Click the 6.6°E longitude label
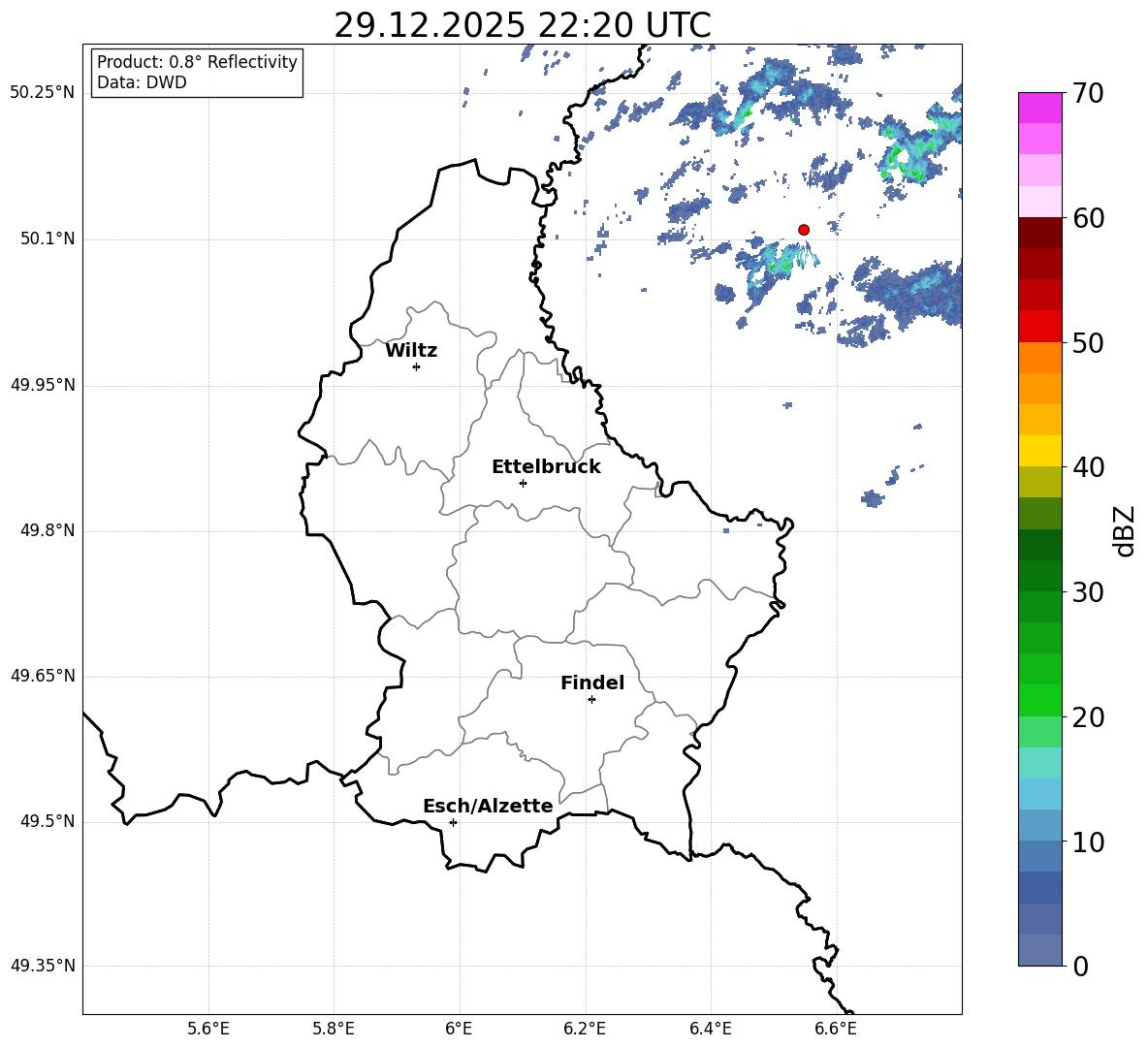 click(836, 1029)
